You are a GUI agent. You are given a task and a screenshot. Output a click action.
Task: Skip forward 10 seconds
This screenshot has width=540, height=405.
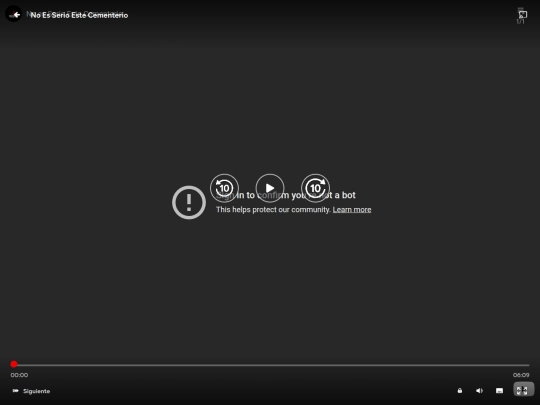315,188
